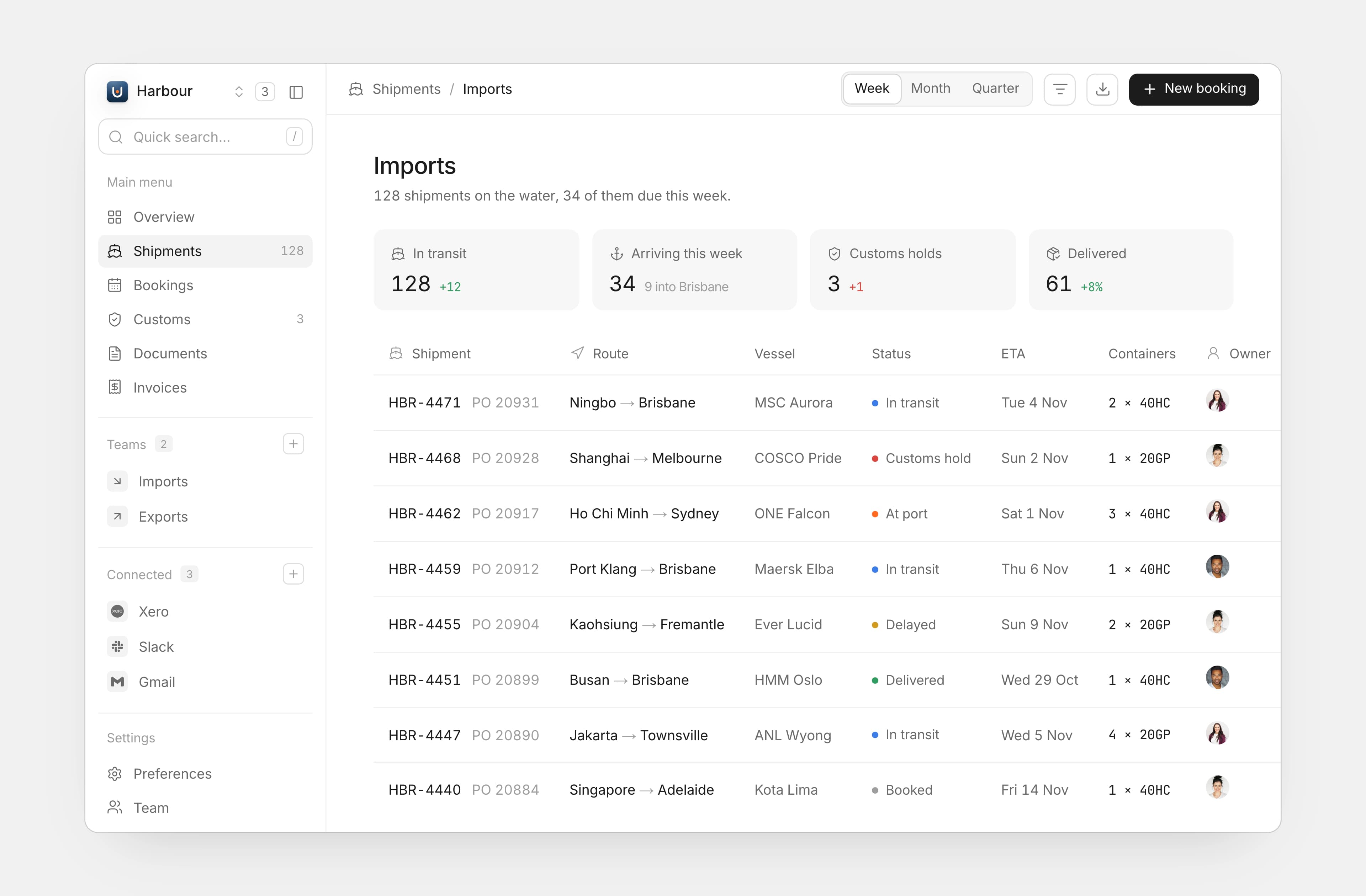
Task: Go to Shipments breadcrumb link
Action: click(x=406, y=89)
